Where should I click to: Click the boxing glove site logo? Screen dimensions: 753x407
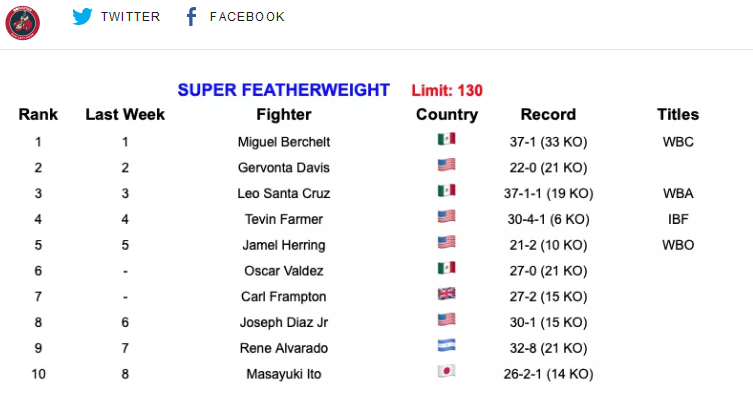point(23,23)
